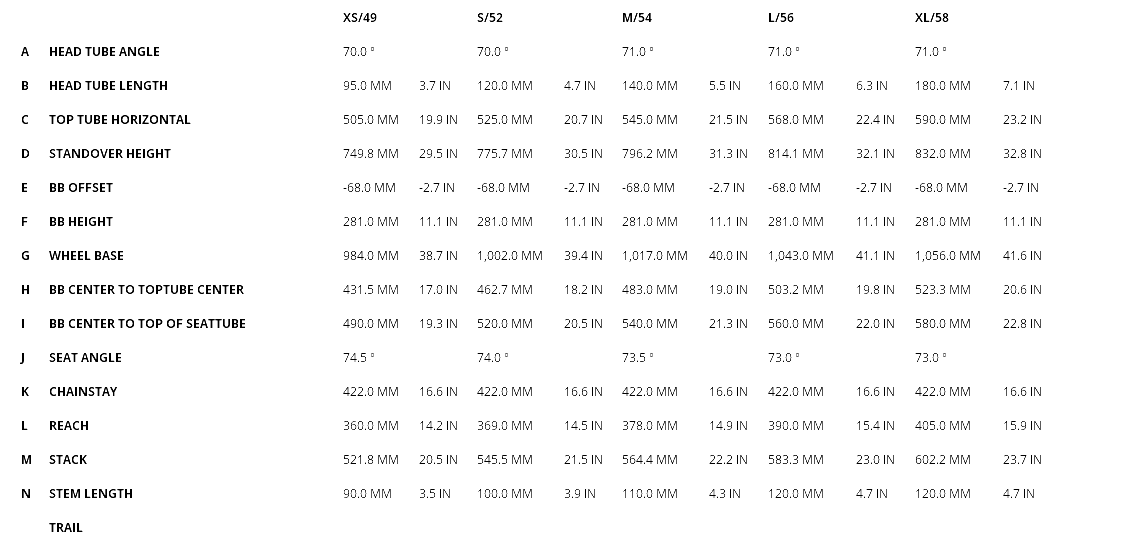Select the L/56 size column header
1136x545 pixels.
coord(781,18)
